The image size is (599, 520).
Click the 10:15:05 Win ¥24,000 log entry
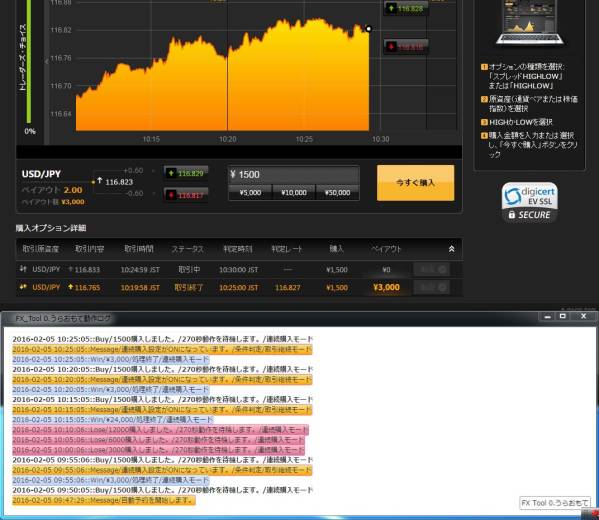[113, 420]
